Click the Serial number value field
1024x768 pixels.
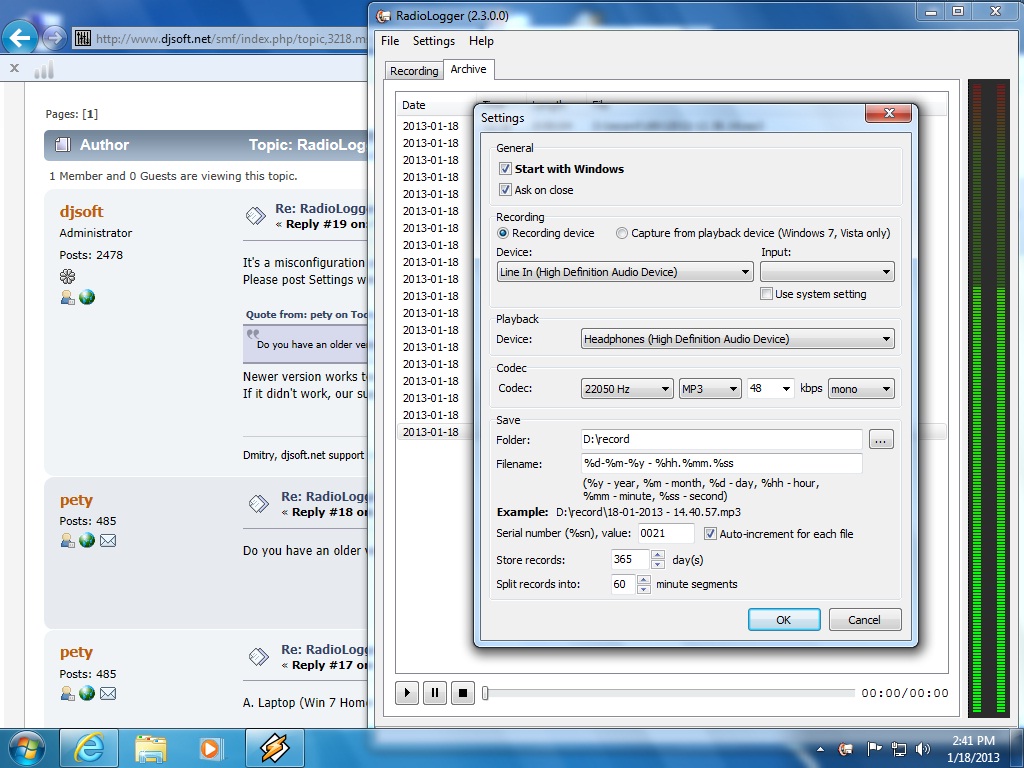[666, 534]
